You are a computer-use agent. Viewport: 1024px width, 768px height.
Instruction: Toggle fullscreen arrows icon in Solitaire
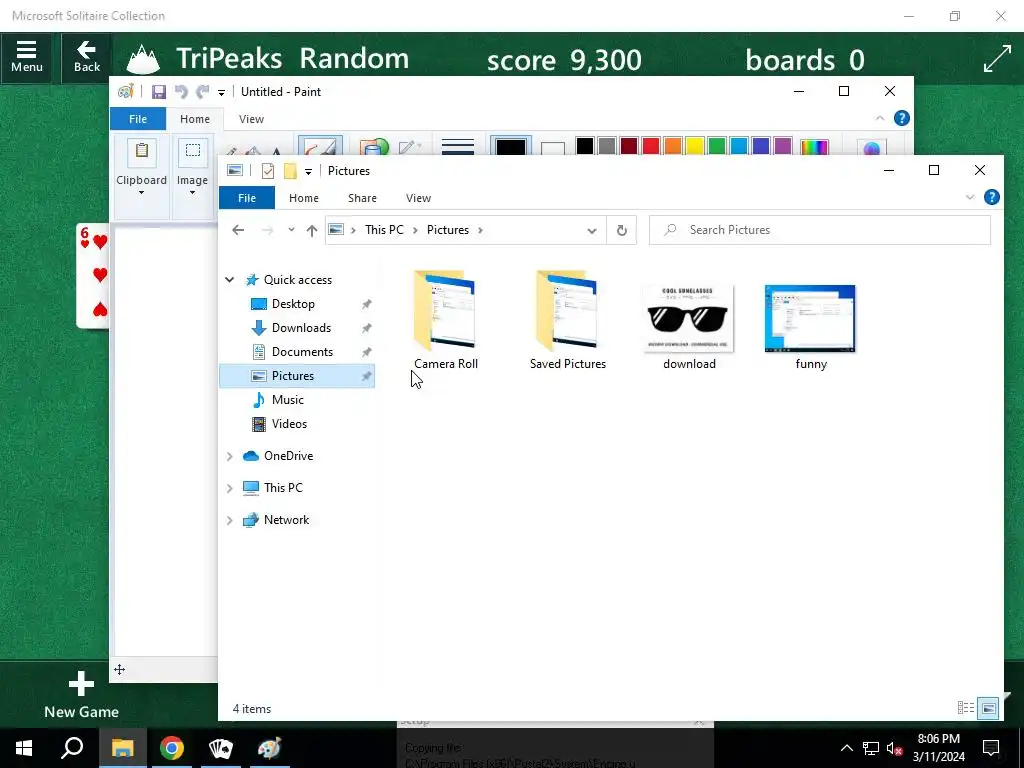(x=997, y=59)
